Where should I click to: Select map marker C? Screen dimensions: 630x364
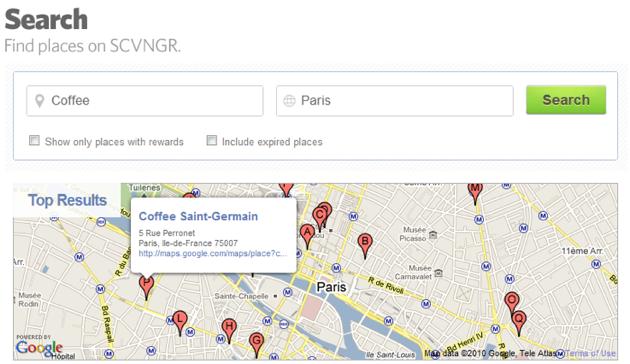[319, 218]
